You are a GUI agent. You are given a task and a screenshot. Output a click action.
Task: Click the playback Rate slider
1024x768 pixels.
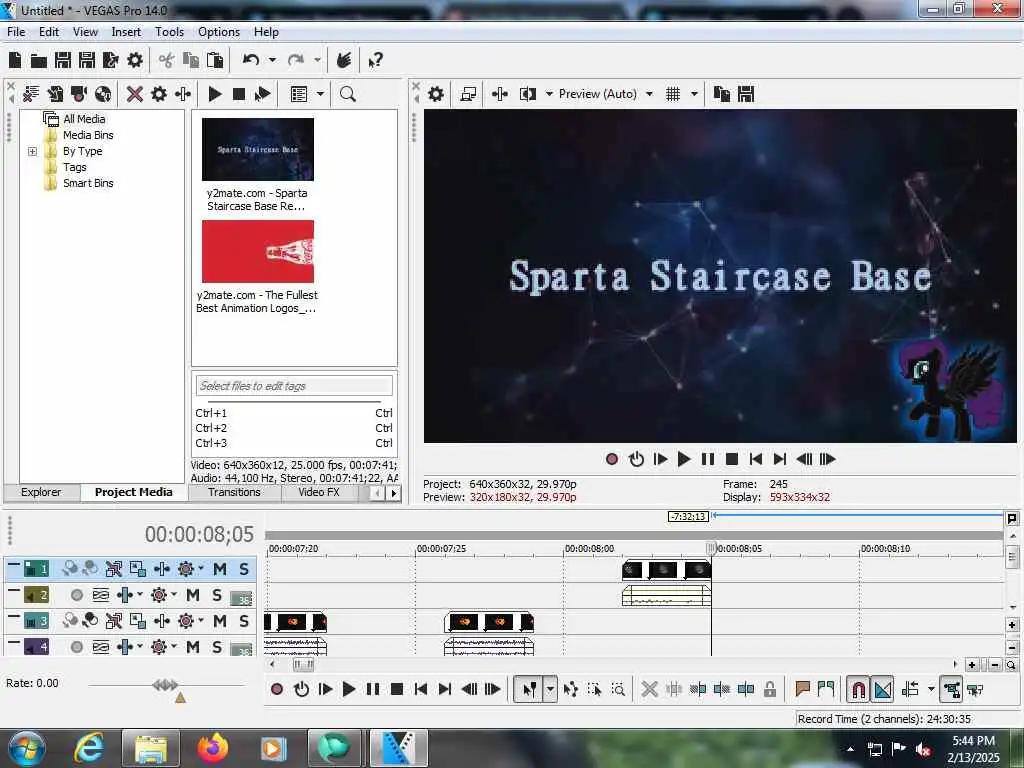[x=166, y=685]
